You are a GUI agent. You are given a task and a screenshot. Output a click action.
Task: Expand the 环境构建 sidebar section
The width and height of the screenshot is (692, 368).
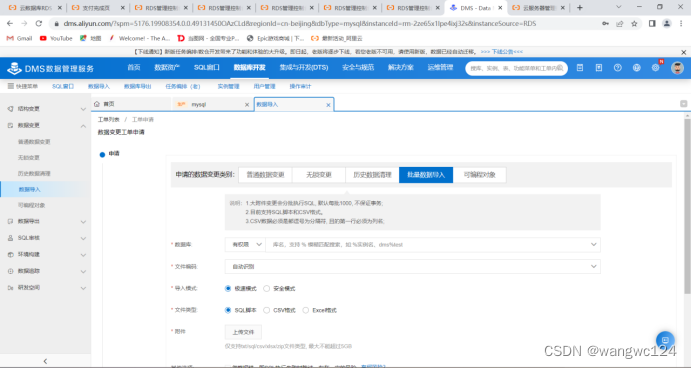(x=83, y=255)
